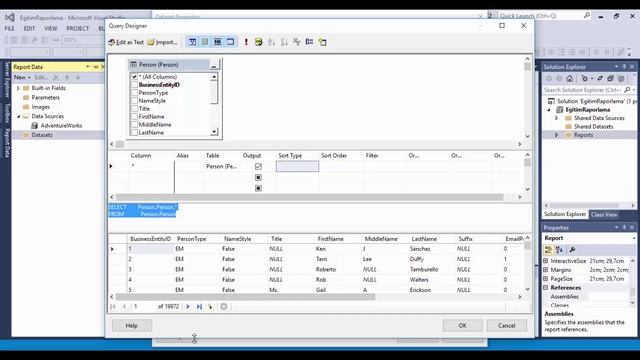Screen dimensions: 640x360
Task: Open the FILE menu
Action: point(9,29)
